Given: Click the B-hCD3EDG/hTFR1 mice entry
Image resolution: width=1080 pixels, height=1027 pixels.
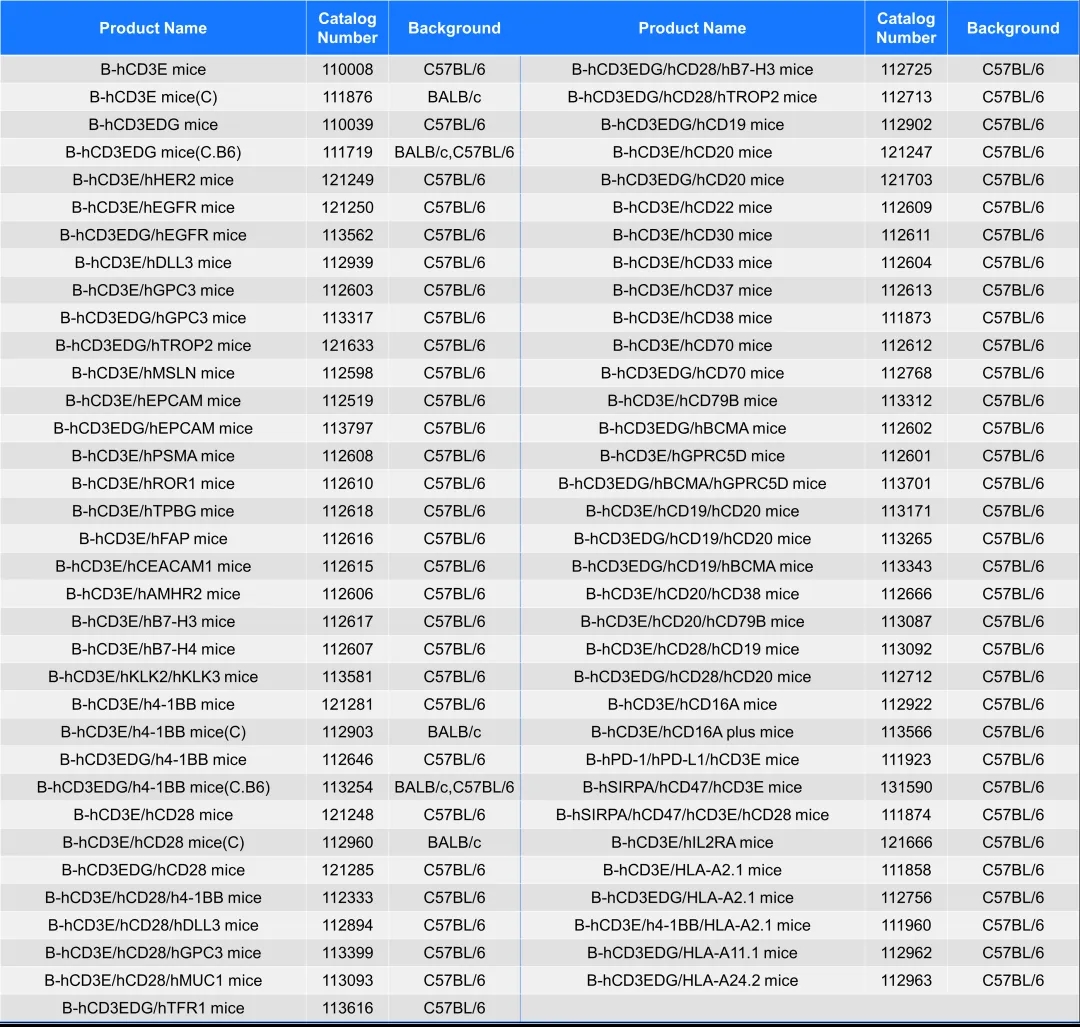Looking at the screenshot, I should click(x=153, y=1008).
